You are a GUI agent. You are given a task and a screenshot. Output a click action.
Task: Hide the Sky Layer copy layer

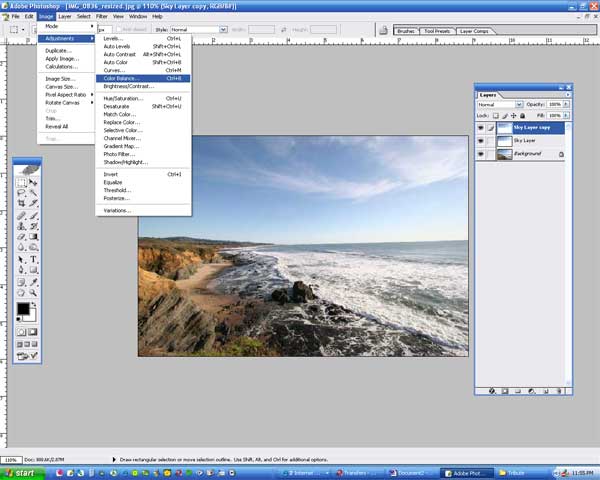[x=481, y=127]
